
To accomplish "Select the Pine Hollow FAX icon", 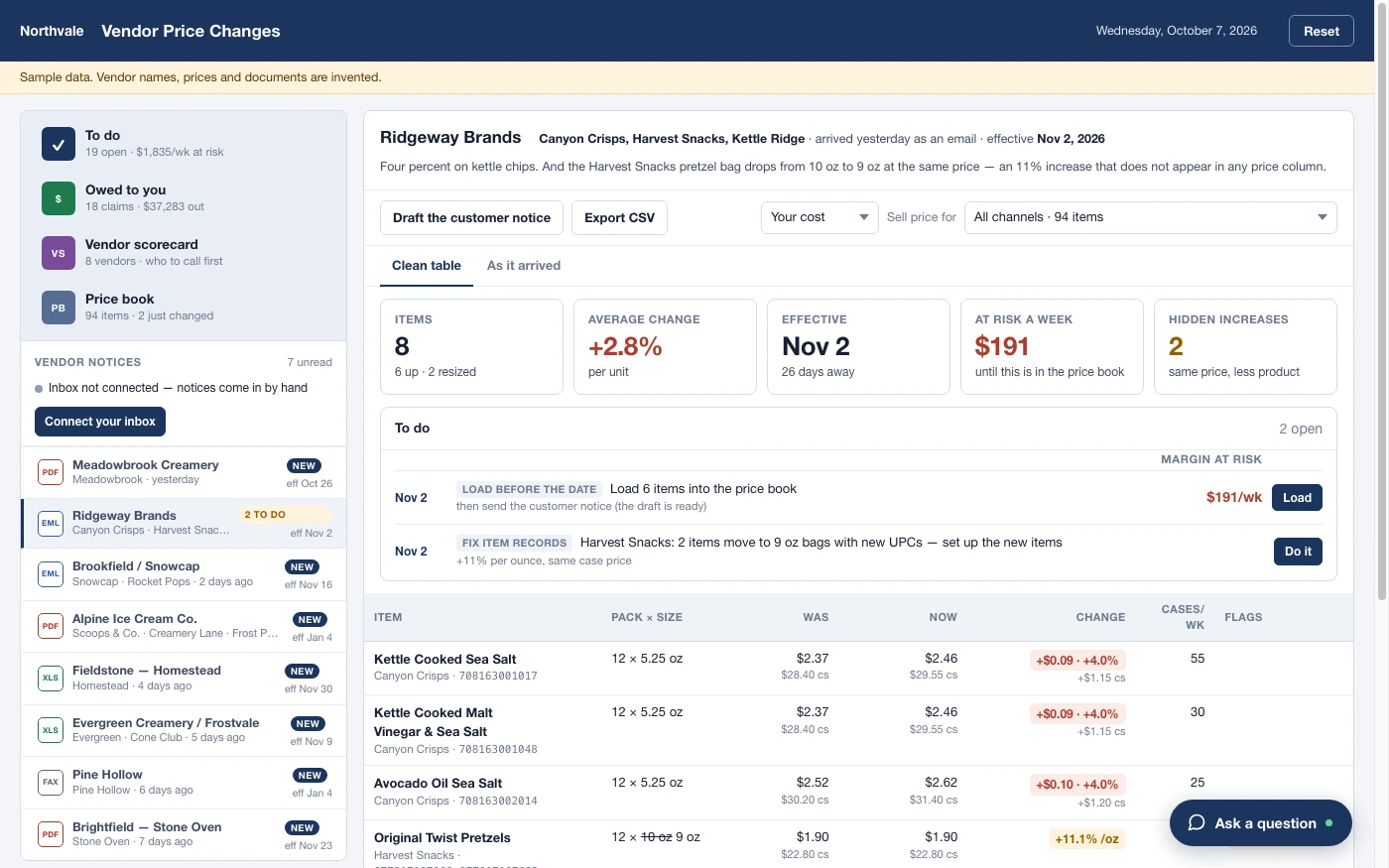I will (51, 782).
